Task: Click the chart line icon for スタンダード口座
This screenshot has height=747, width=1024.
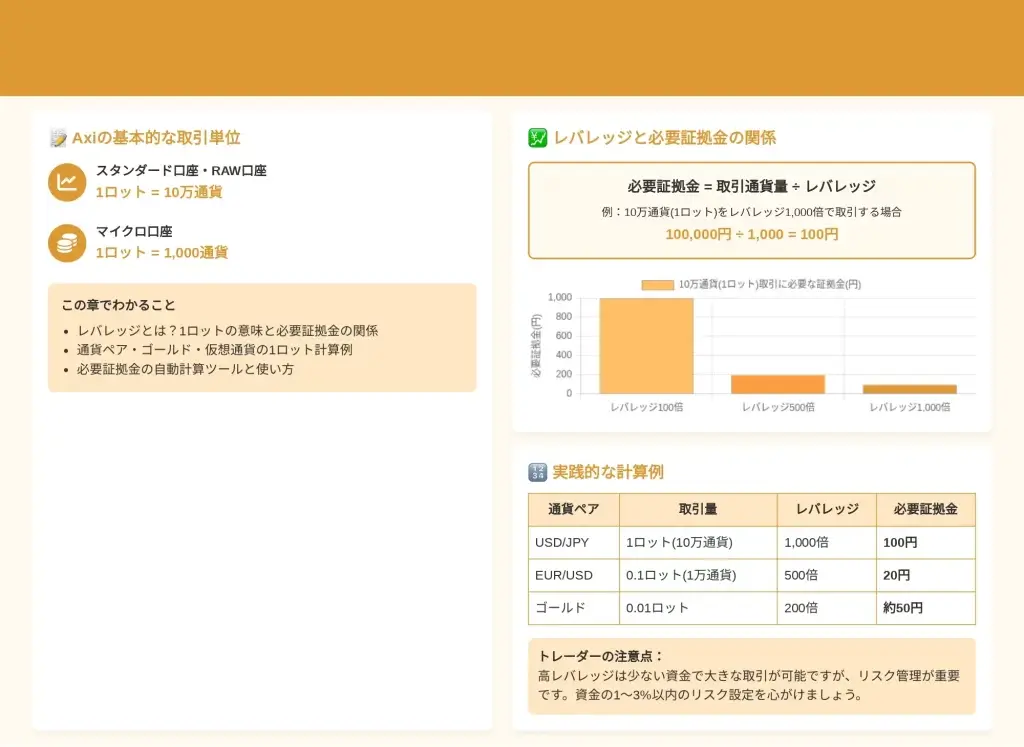Action: pyautogui.click(x=67, y=182)
